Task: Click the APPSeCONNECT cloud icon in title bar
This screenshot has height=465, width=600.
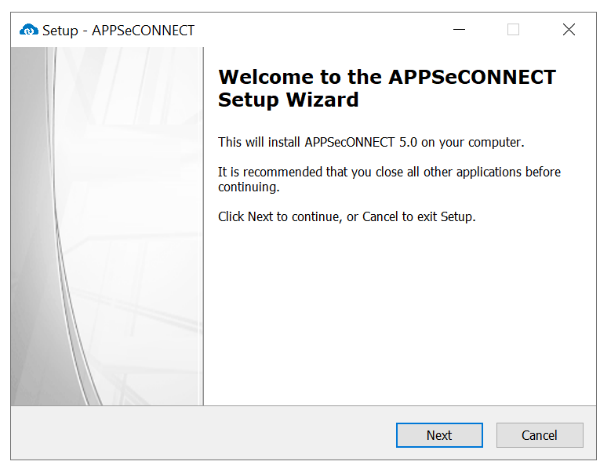Action: [28, 30]
